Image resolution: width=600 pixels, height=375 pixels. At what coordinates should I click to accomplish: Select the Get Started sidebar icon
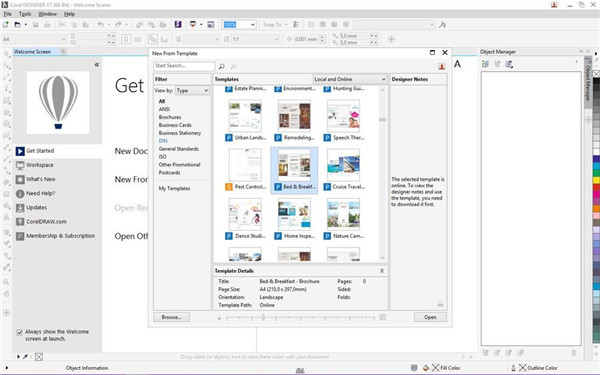20,151
